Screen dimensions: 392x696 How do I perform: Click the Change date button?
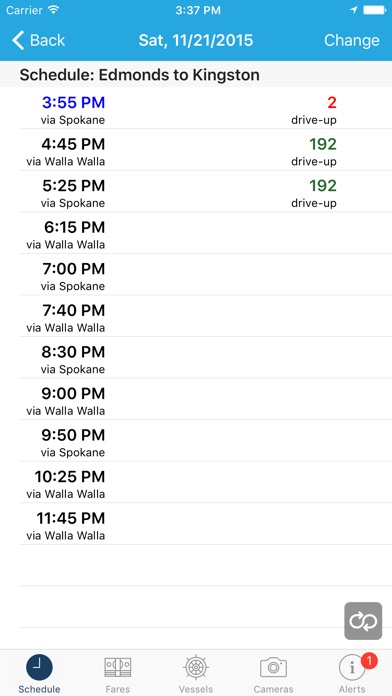pyautogui.click(x=352, y=40)
